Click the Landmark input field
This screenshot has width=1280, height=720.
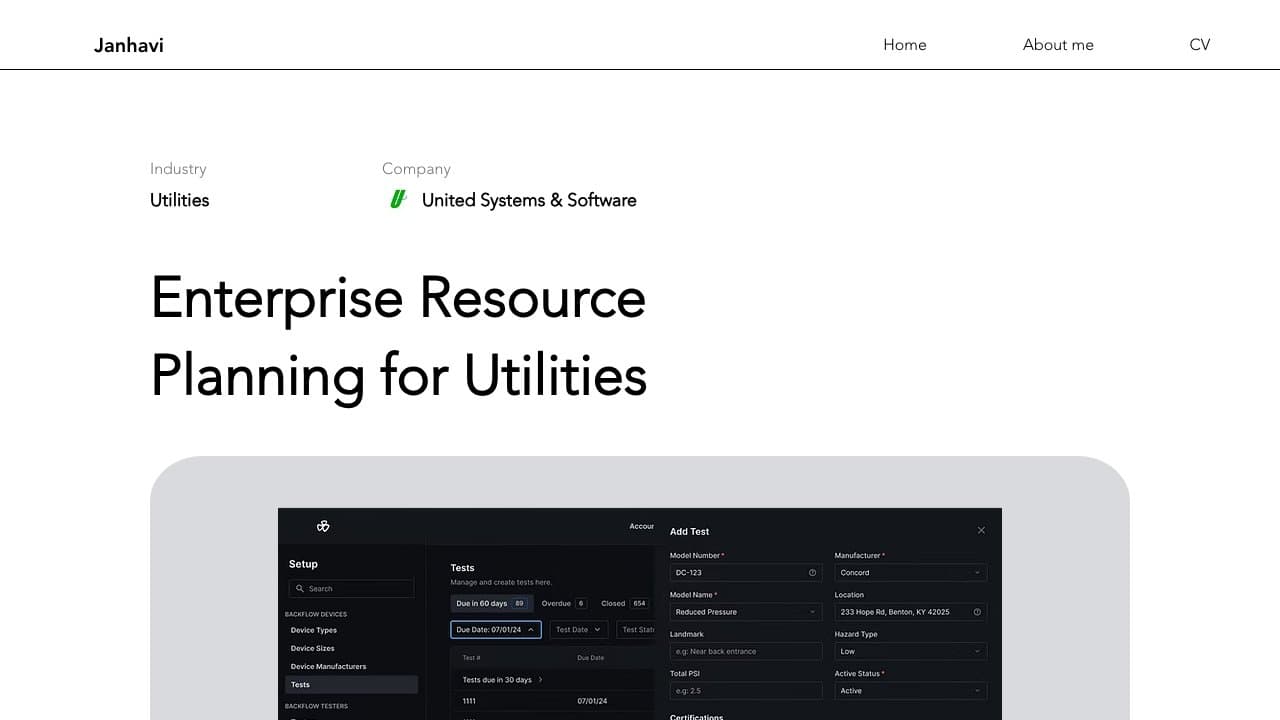click(746, 651)
